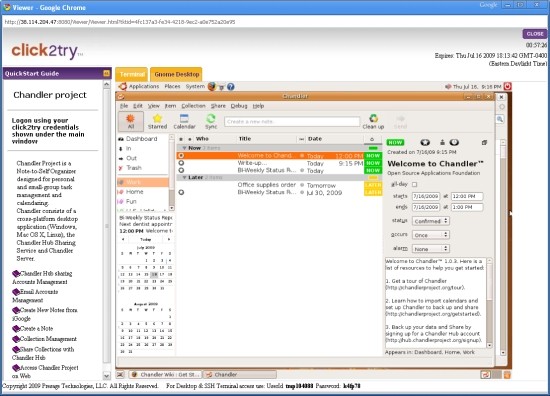This screenshot has width=550, height=396.
Task: Toggle triage circle on Write-up row
Action: 181,163
